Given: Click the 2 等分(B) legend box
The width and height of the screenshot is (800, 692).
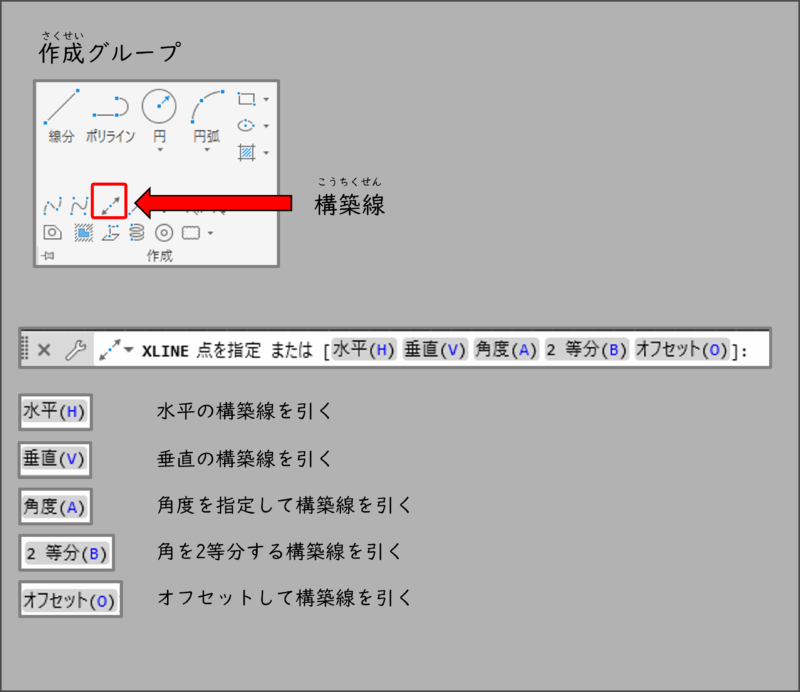Looking at the screenshot, I should 66,553.
